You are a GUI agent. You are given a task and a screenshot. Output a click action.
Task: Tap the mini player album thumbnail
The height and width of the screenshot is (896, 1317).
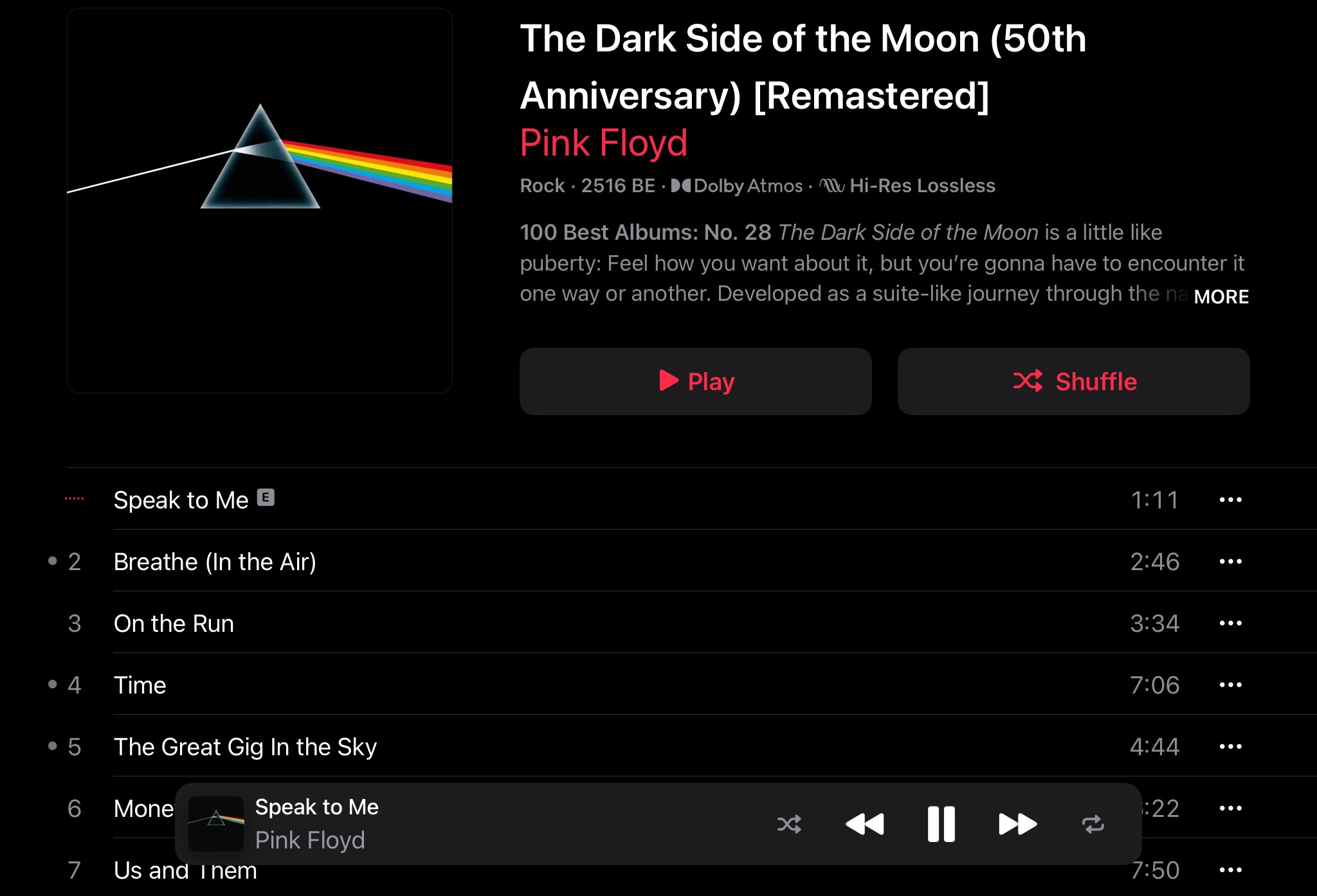click(216, 824)
